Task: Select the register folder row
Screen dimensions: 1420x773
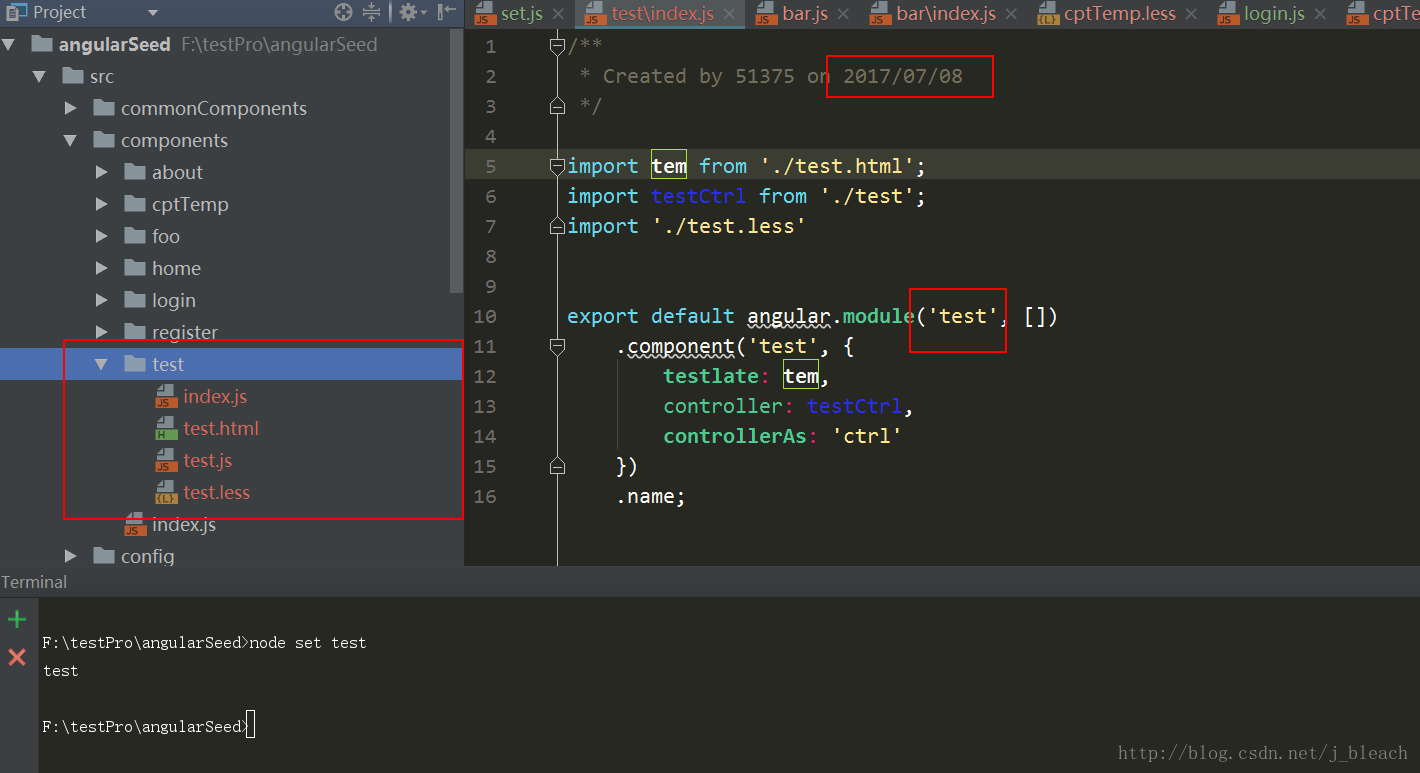Action: pos(230,332)
